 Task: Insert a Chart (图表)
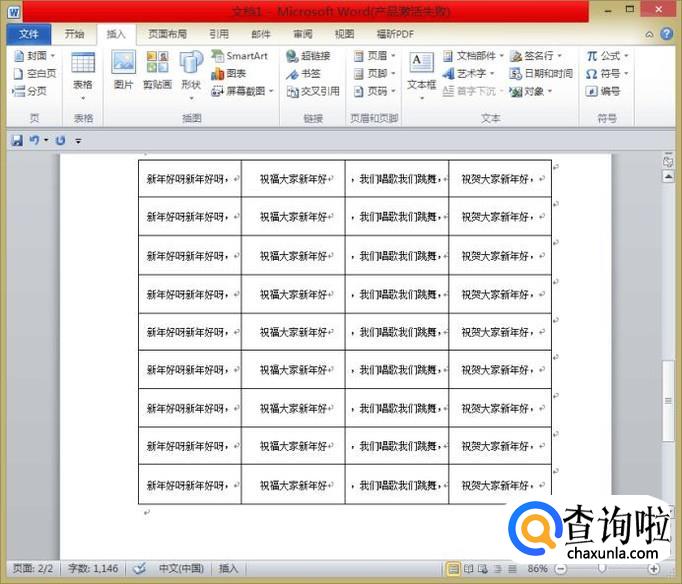pyautogui.click(x=229, y=73)
